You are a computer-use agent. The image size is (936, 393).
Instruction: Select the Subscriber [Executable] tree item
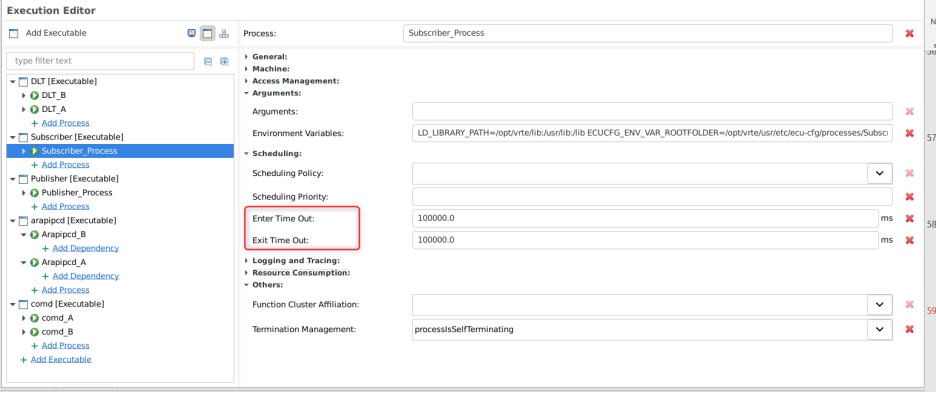pos(77,137)
